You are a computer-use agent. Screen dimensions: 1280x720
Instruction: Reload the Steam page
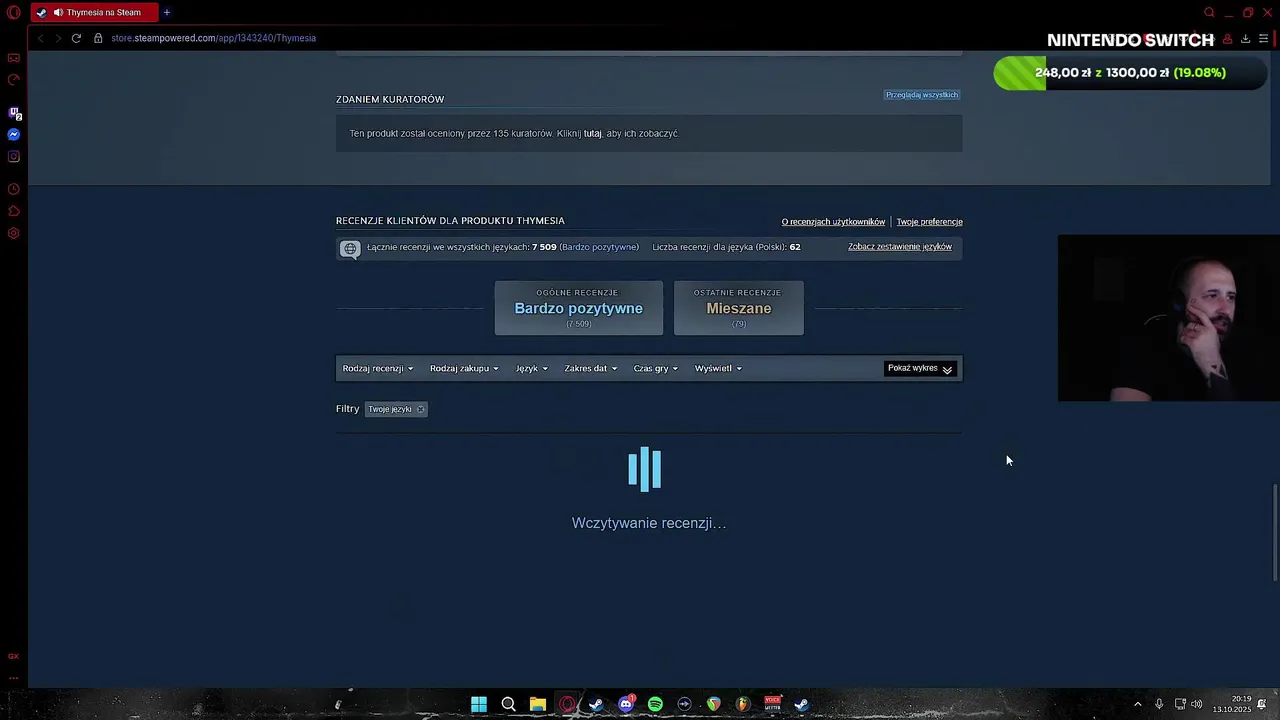[76, 38]
